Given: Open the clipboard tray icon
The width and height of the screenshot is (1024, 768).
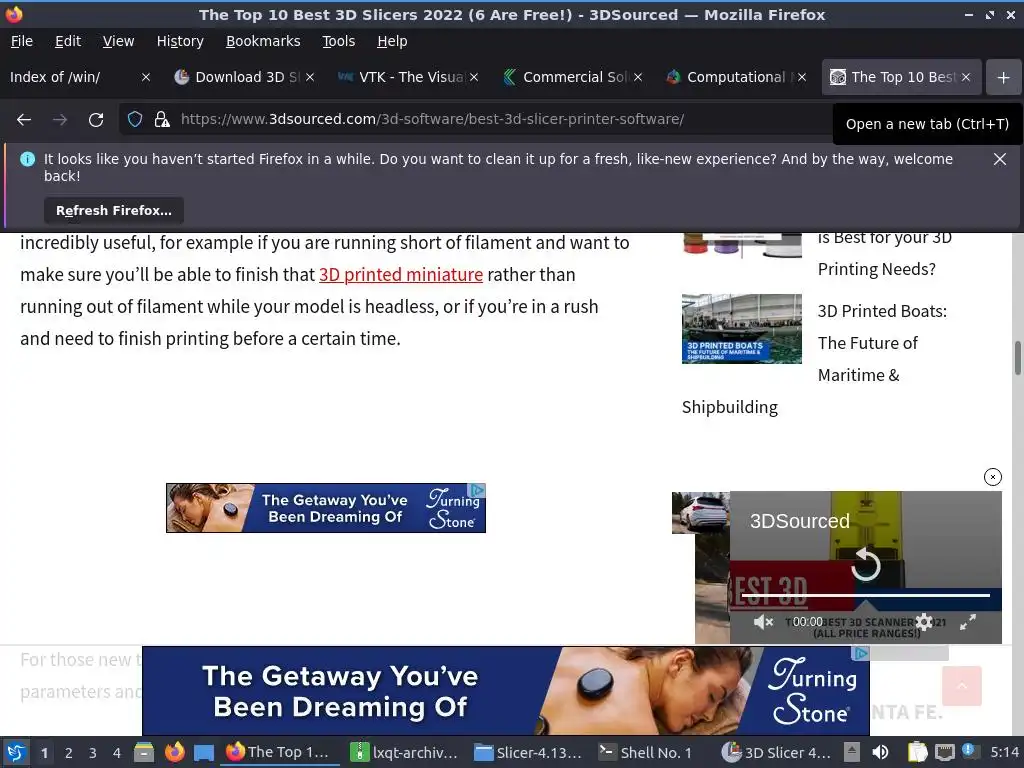Looking at the screenshot, I should click(x=917, y=752).
